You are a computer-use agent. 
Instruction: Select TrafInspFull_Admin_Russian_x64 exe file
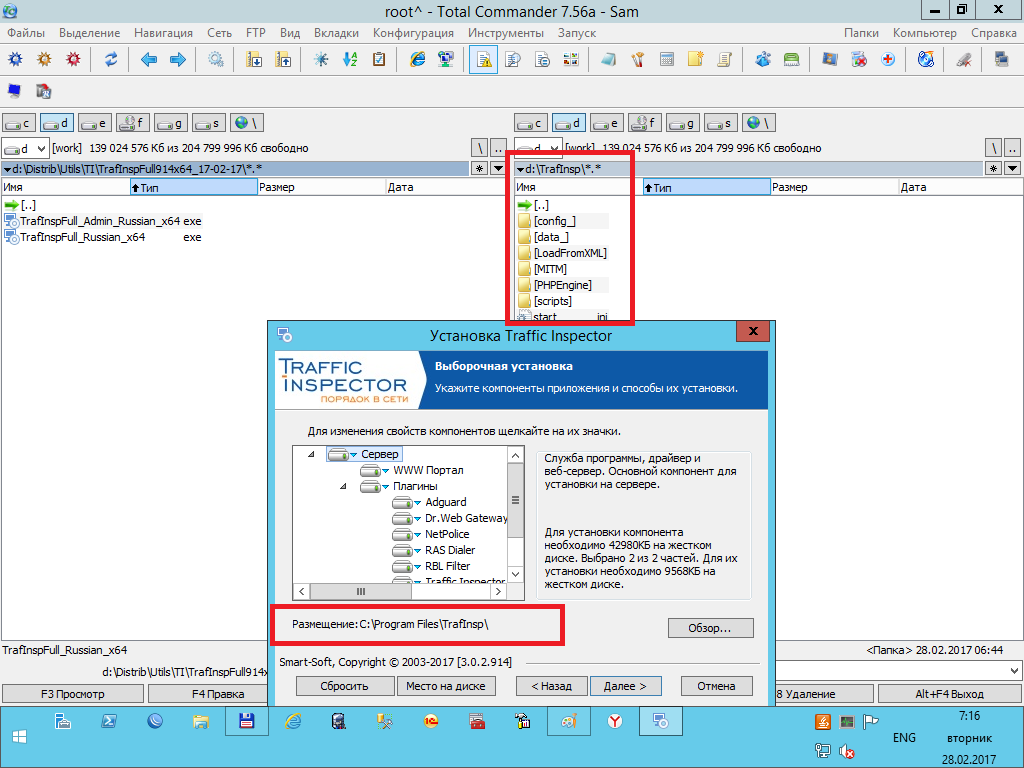[103, 221]
